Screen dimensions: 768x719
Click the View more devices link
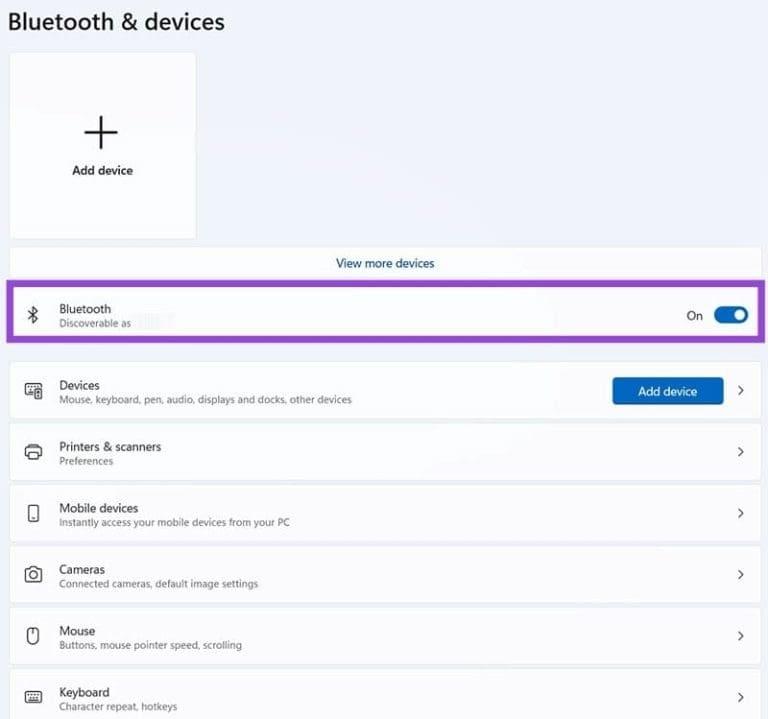[385, 263]
